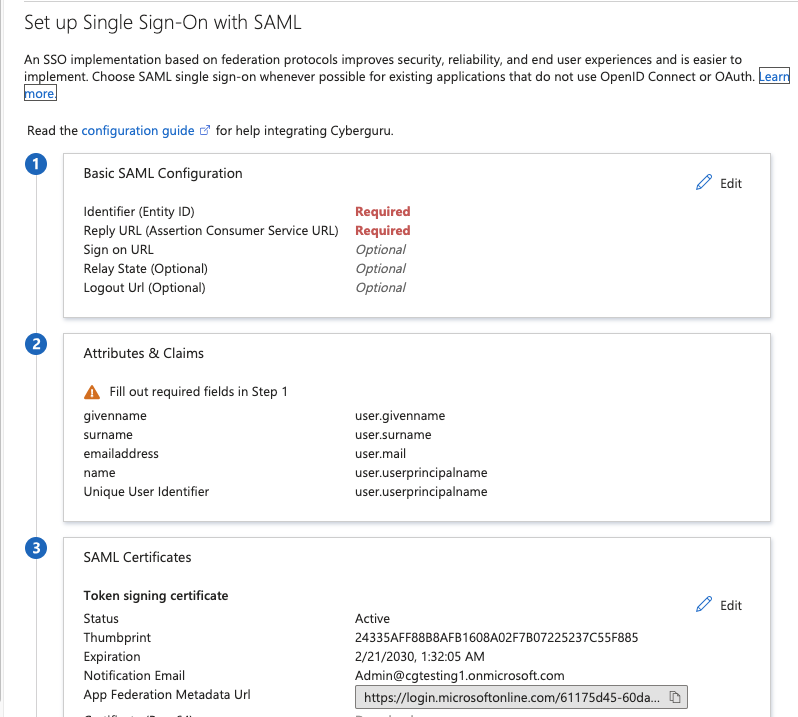Click Optional value for Relay State
The image size is (798, 717).
click(x=381, y=268)
